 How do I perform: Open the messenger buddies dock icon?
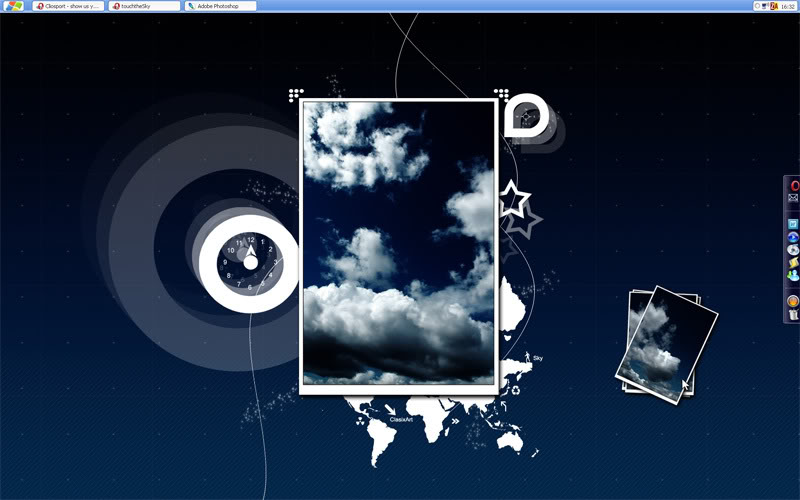(x=793, y=276)
